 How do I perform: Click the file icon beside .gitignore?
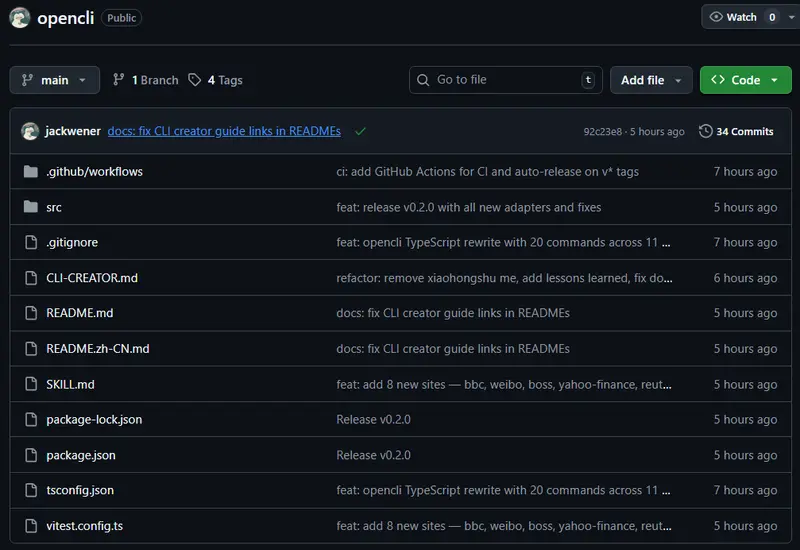pos(31,242)
